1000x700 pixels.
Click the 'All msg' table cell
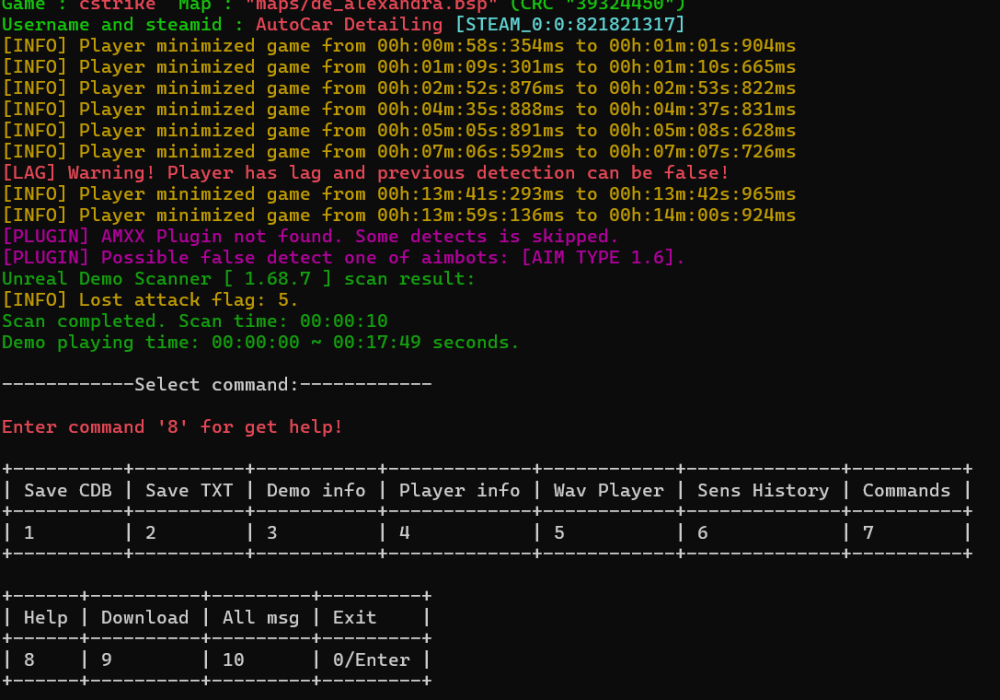[x=261, y=617]
